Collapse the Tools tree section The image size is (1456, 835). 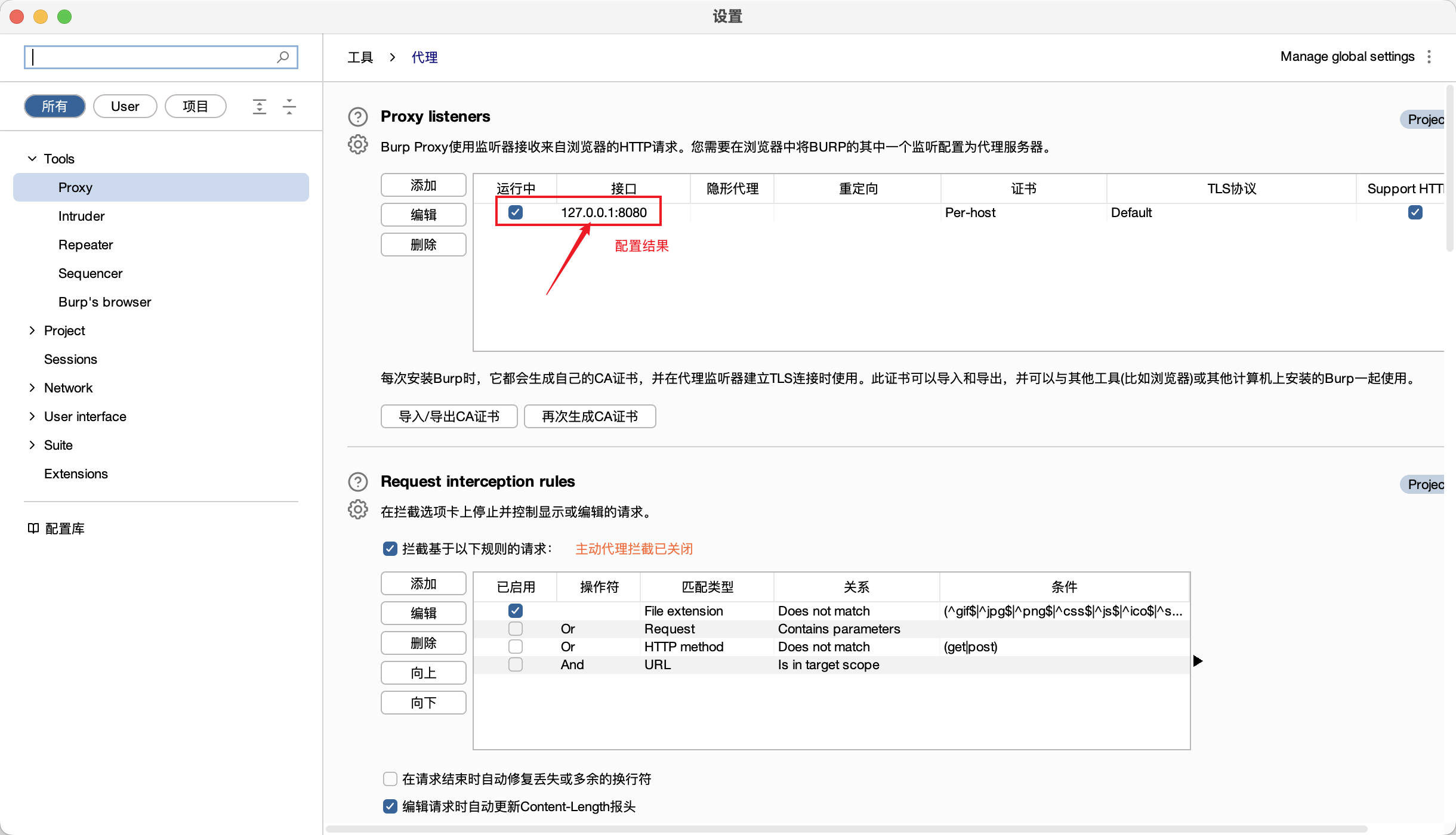point(32,159)
